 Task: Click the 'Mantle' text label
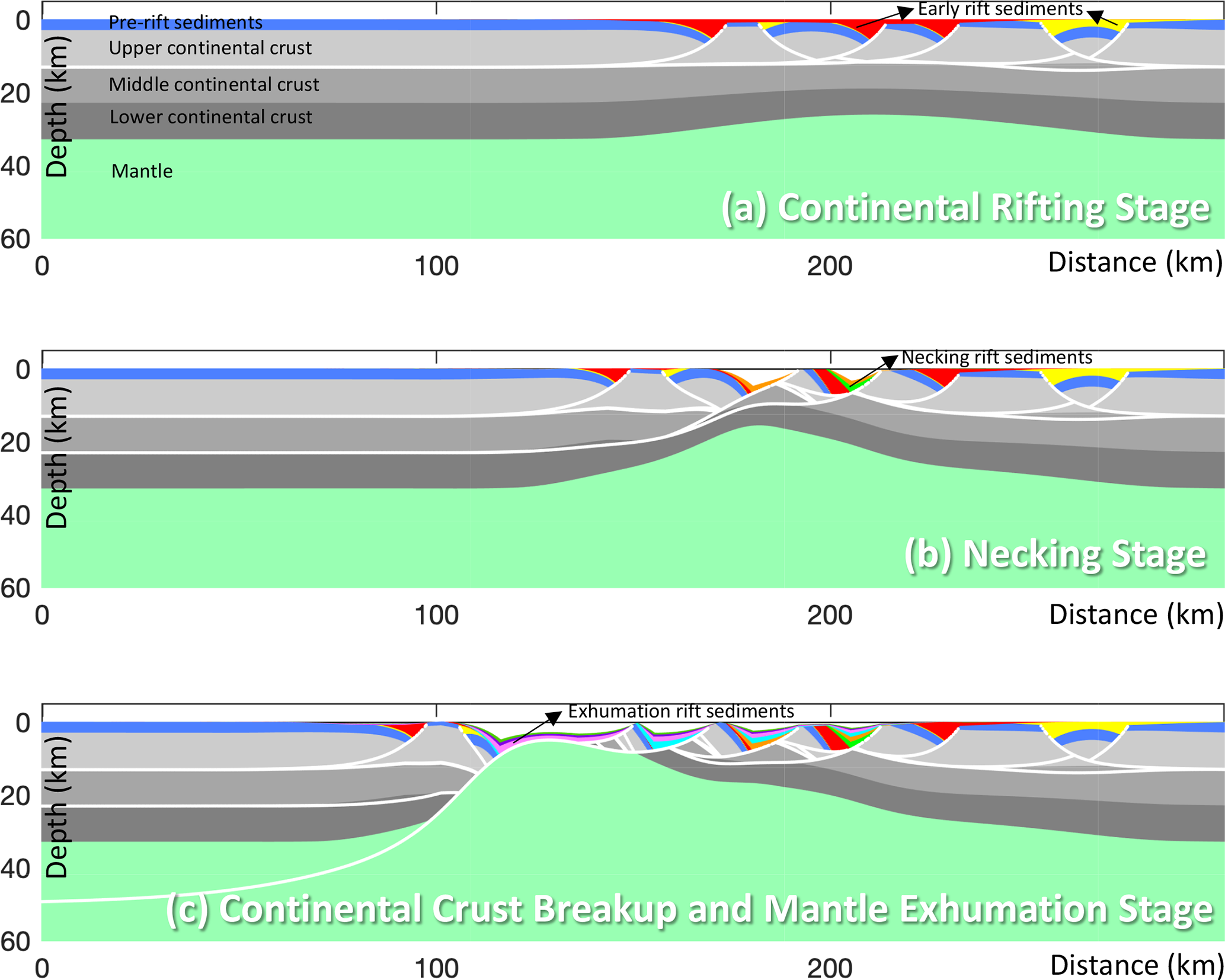[x=142, y=171]
